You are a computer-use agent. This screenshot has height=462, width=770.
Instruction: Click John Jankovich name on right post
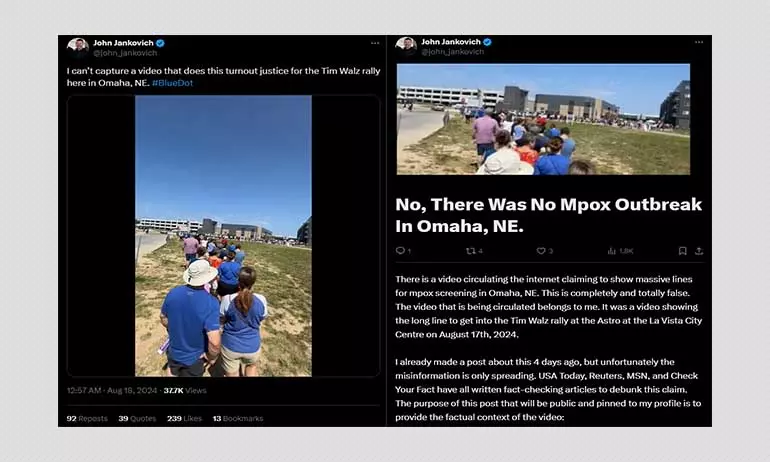[450, 42]
